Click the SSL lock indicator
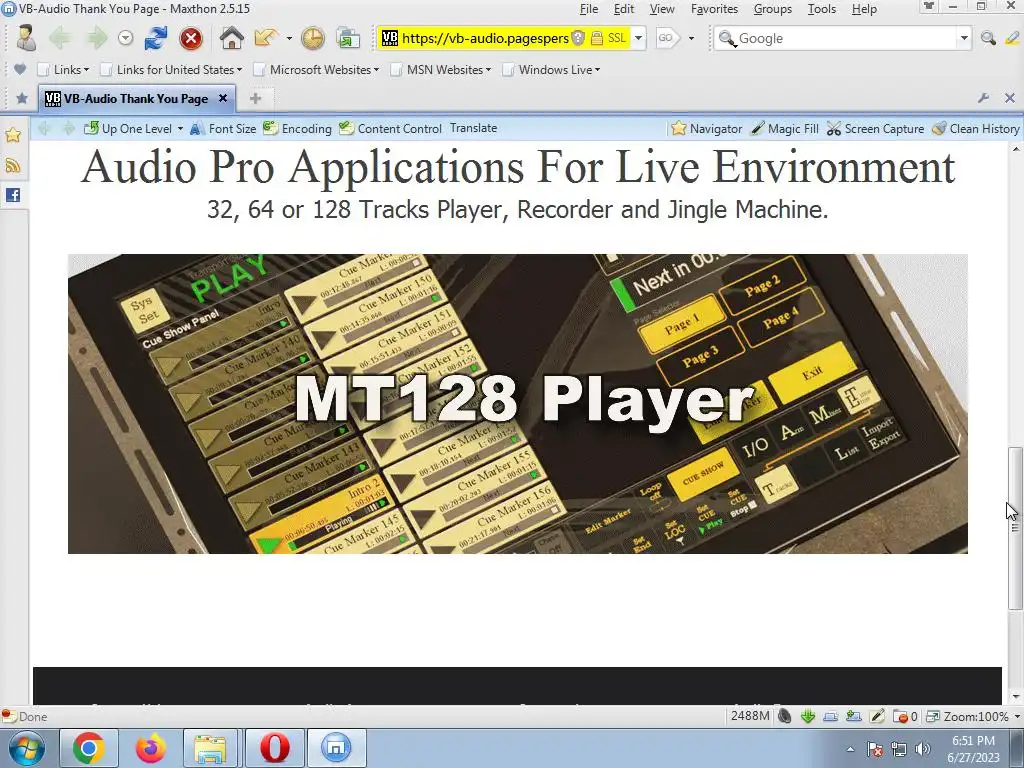 coord(607,38)
